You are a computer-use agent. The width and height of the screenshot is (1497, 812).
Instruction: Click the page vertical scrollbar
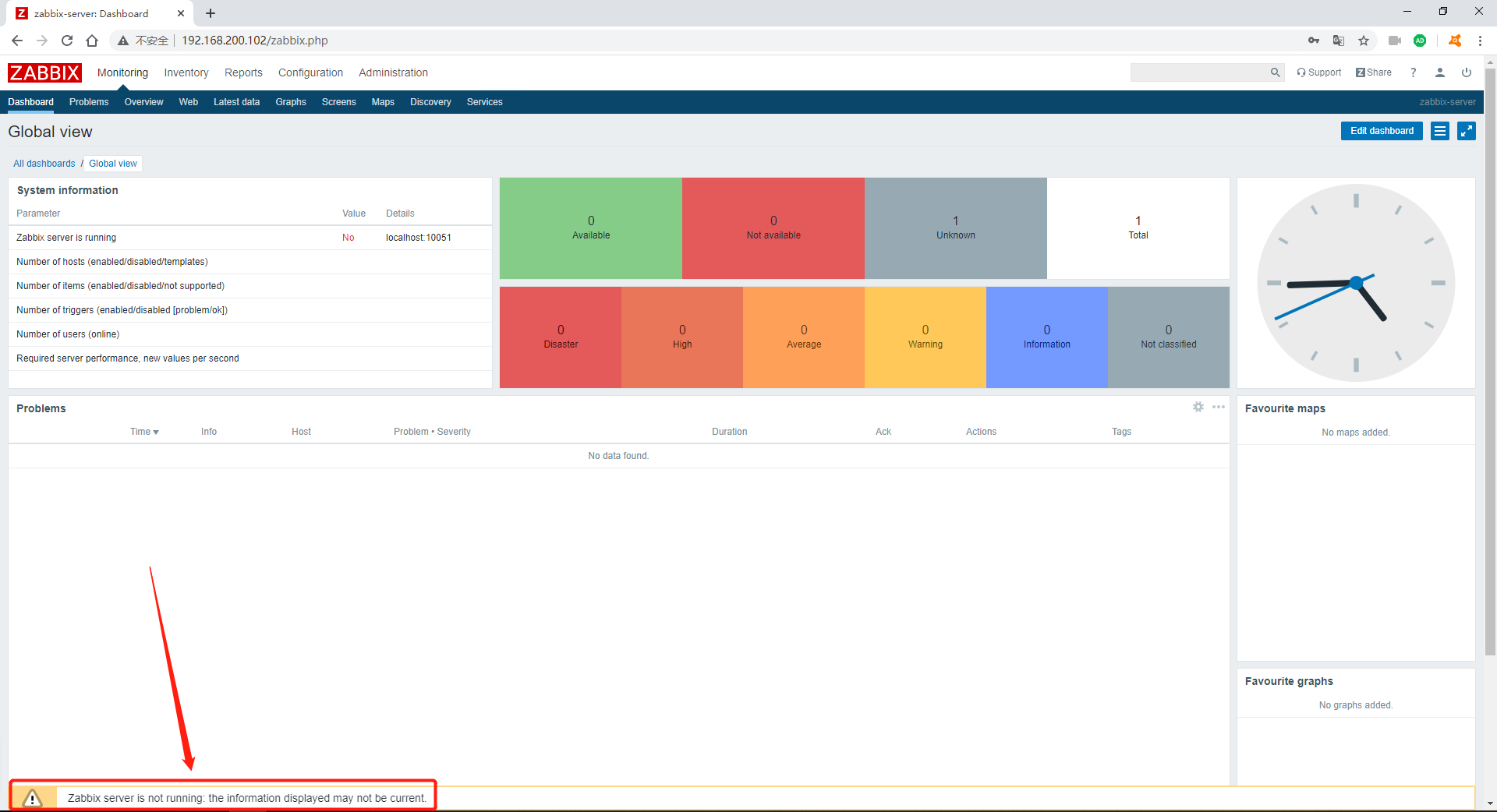tap(1490, 362)
